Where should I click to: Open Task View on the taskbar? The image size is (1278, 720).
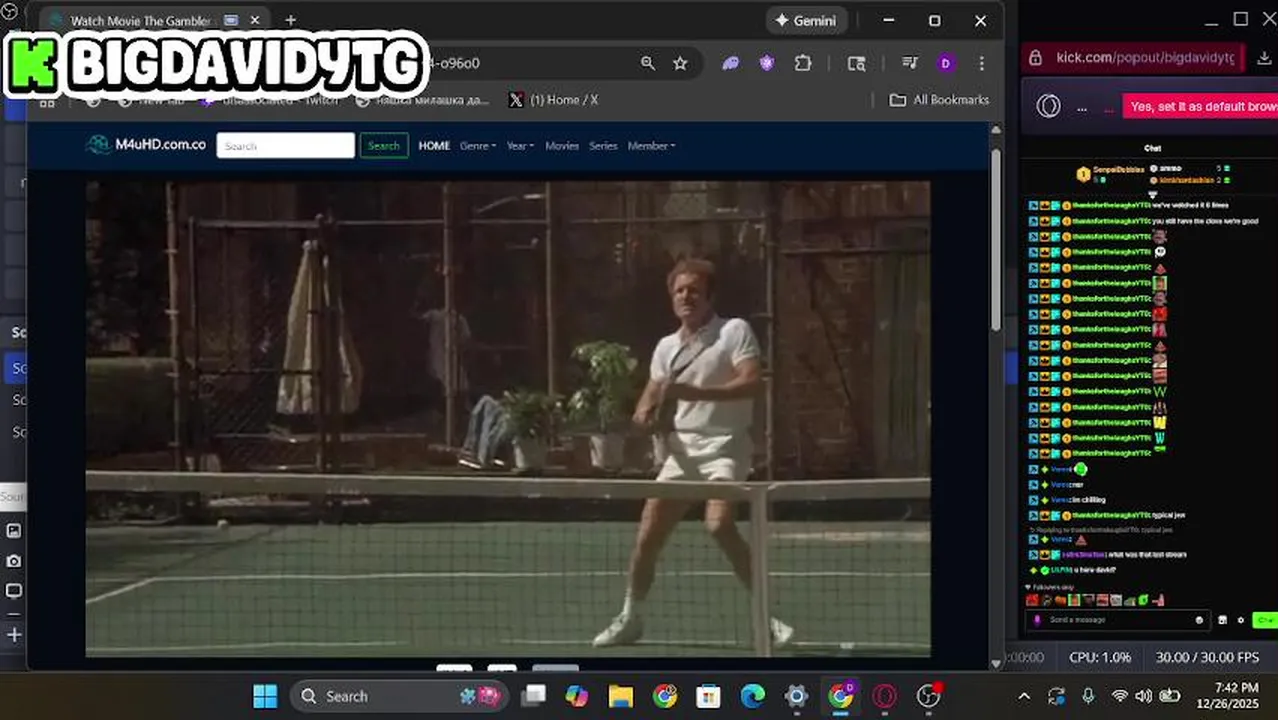click(x=534, y=696)
